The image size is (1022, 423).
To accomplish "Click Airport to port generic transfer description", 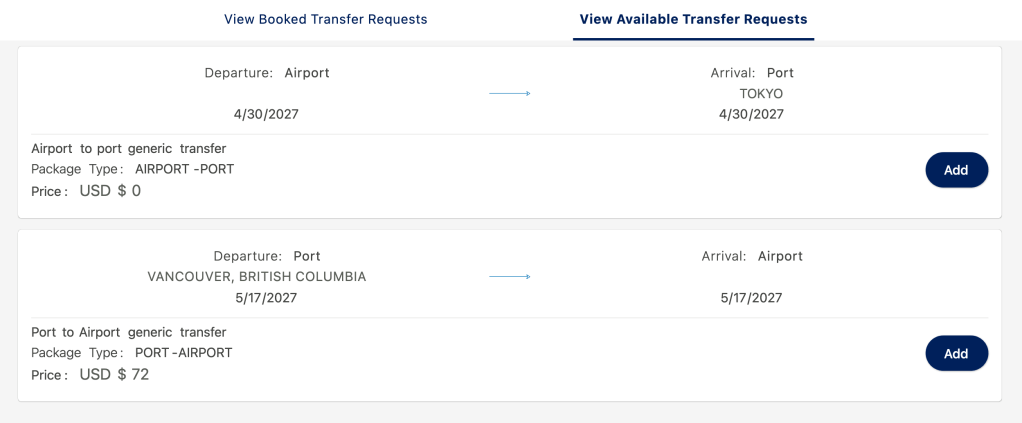I will [x=129, y=149].
